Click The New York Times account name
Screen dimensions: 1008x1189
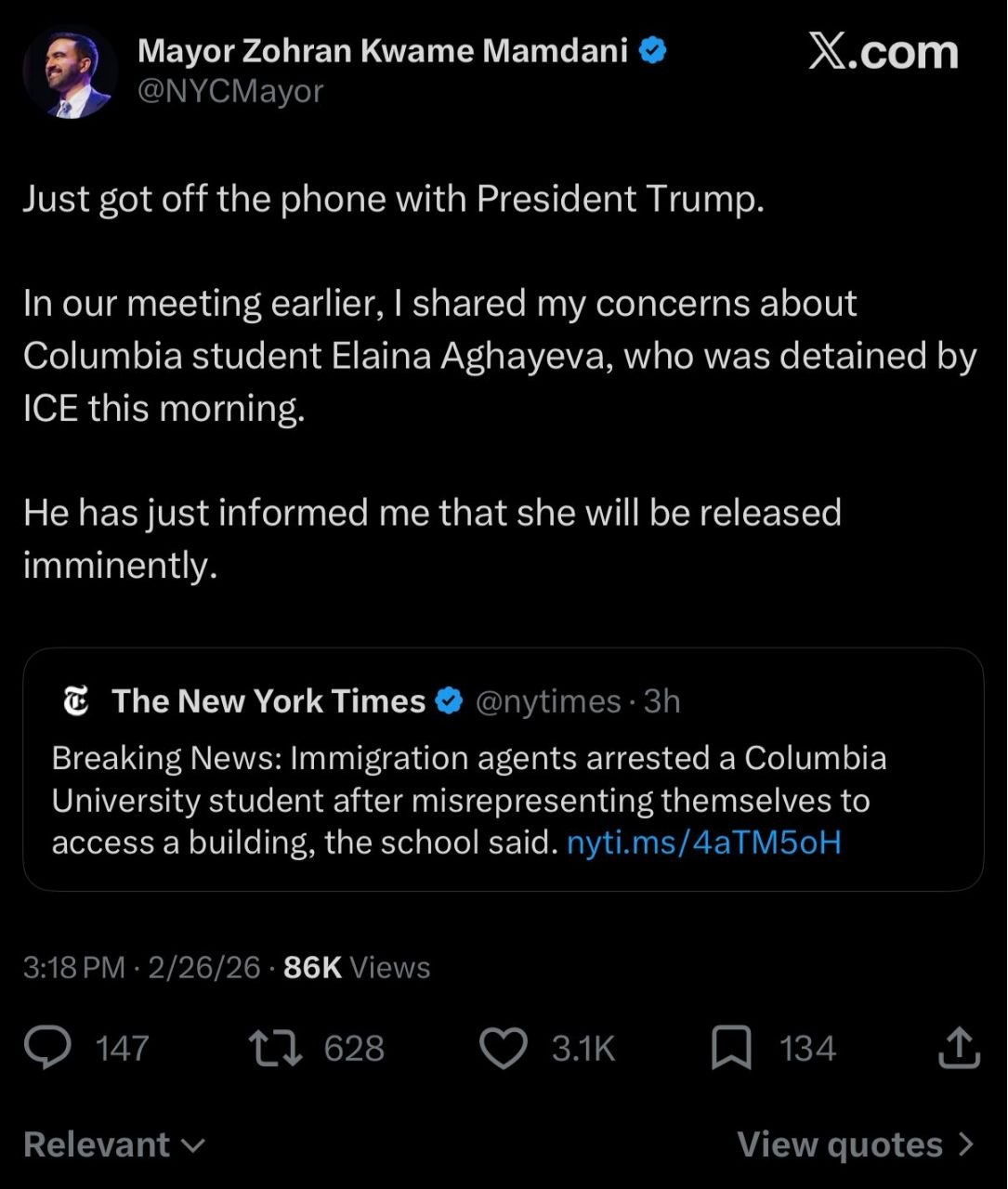(268, 701)
